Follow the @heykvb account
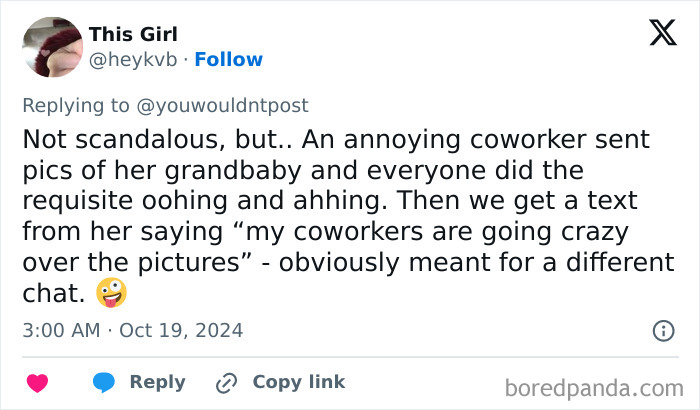The height and width of the screenshot is (410, 700). [228, 60]
